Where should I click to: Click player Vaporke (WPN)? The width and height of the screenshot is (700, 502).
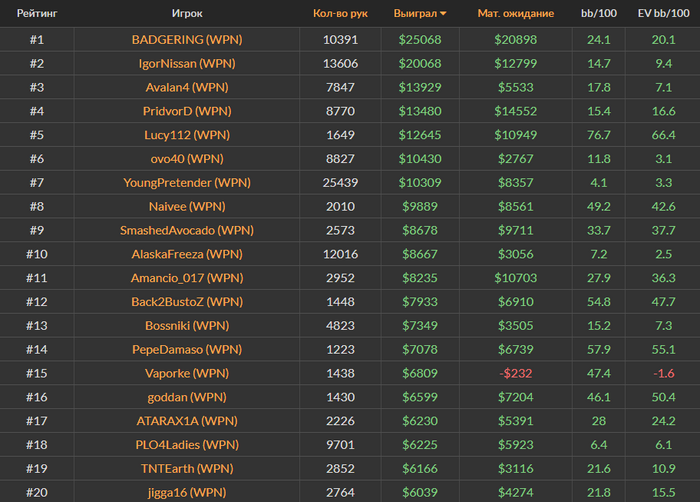pos(187,373)
